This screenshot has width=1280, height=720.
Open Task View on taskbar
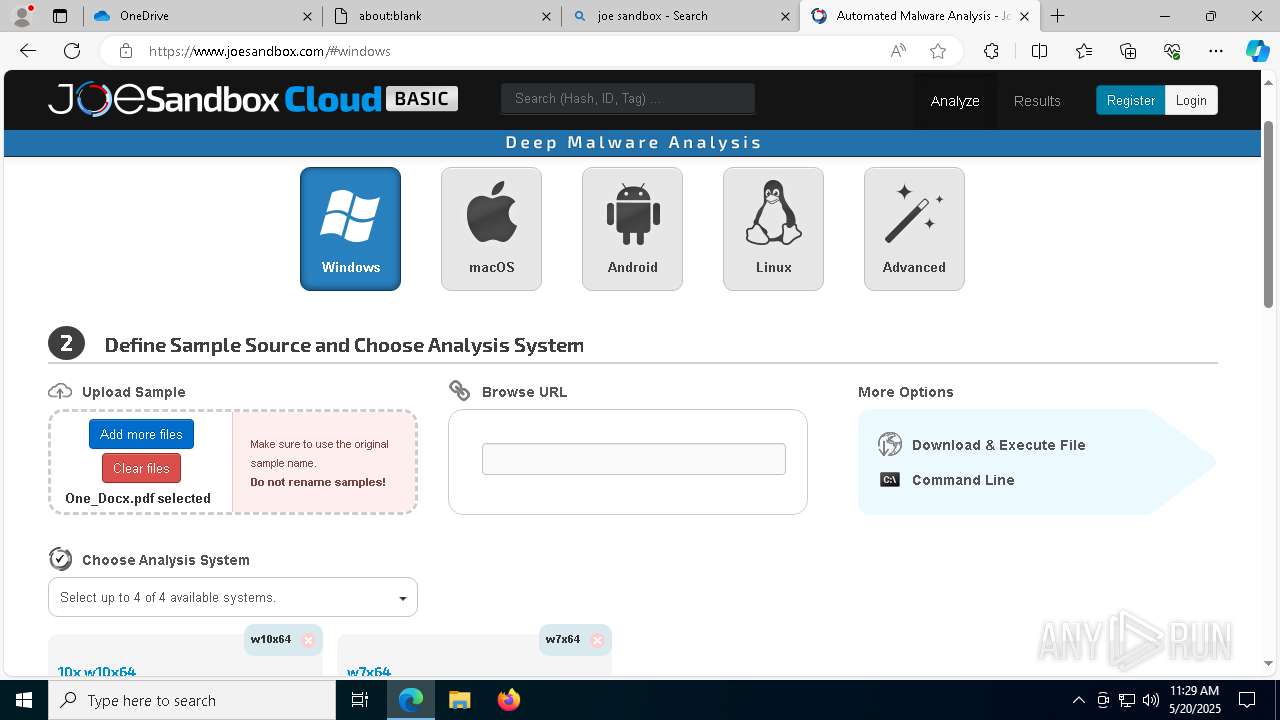pos(360,700)
